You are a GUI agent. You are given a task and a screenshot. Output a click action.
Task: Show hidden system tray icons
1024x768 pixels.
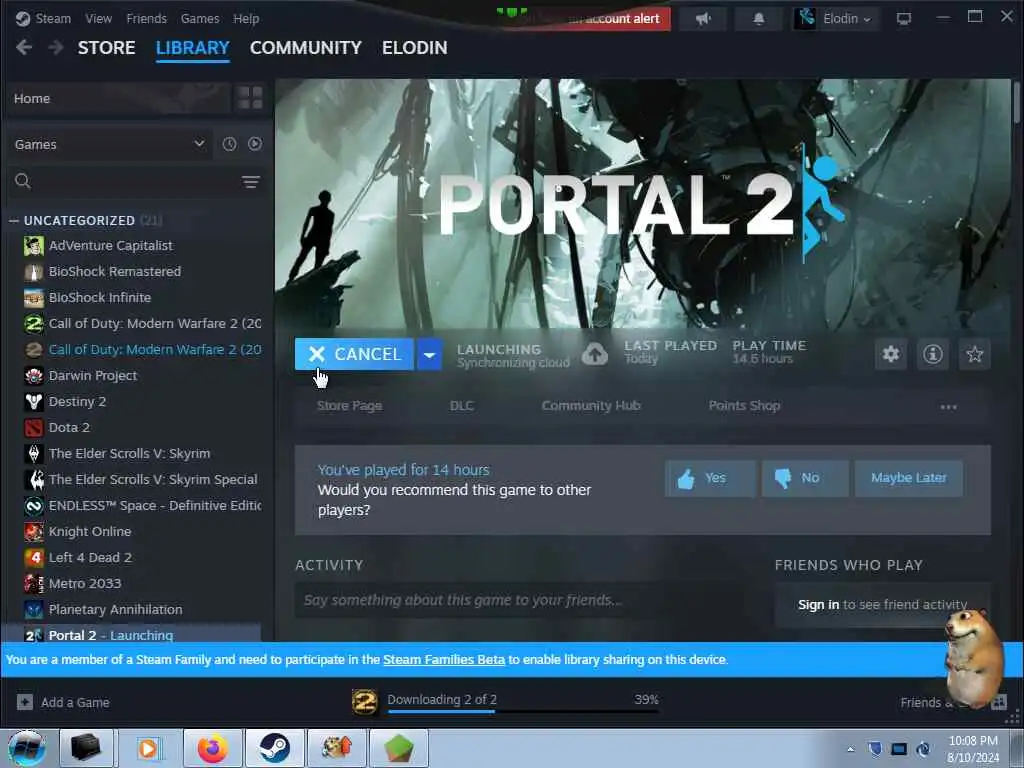click(850, 750)
